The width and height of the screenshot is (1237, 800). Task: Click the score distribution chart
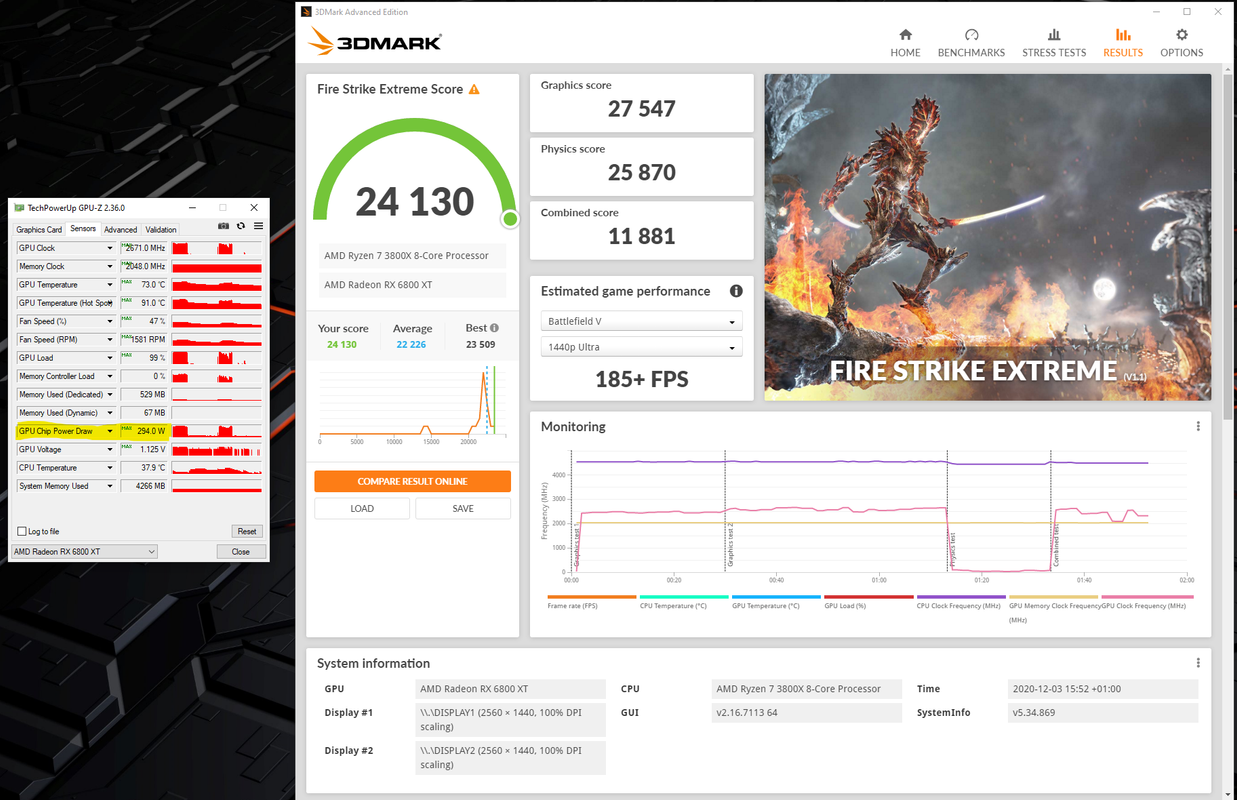(x=412, y=405)
